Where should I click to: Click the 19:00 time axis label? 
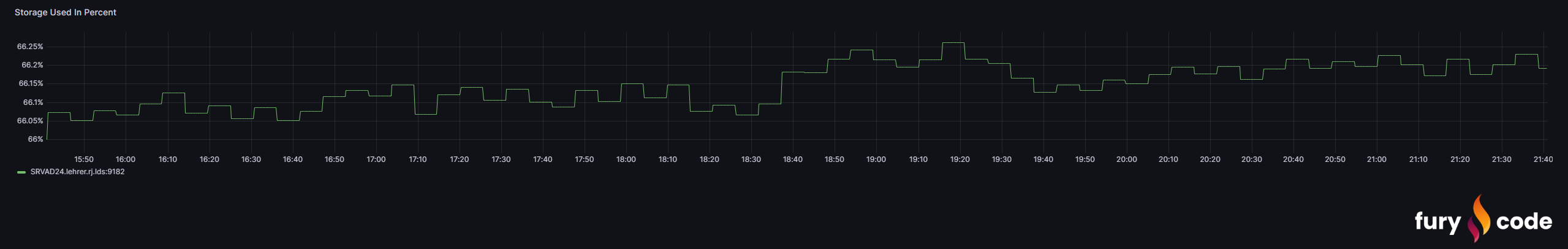pyautogui.click(x=876, y=159)
